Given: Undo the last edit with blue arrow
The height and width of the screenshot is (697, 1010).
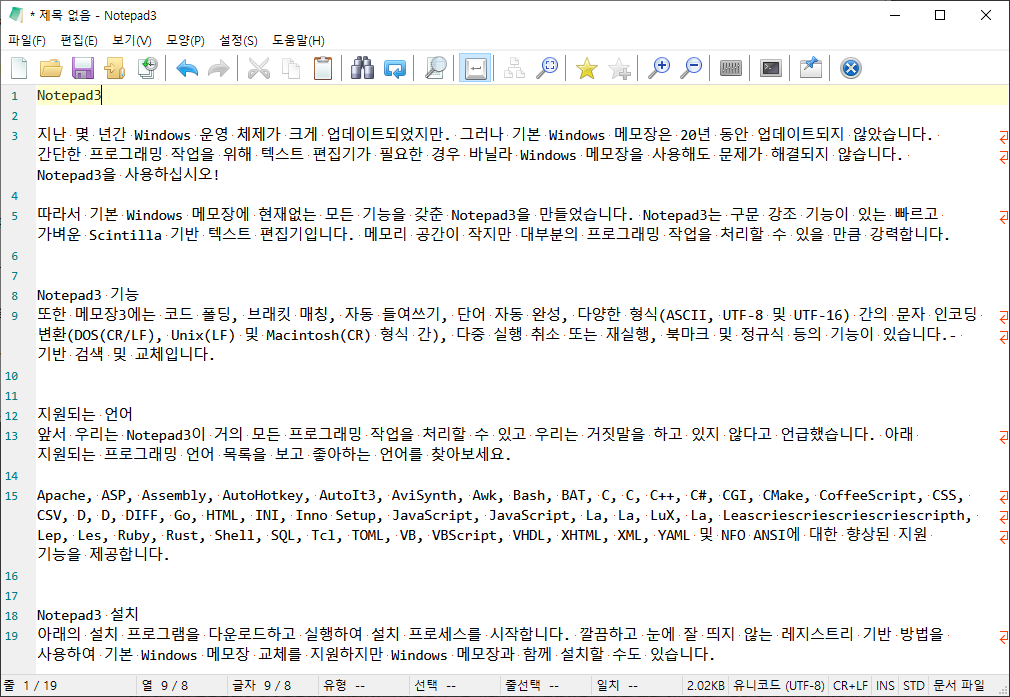Looking at the screenshot, I should point(187,68).
